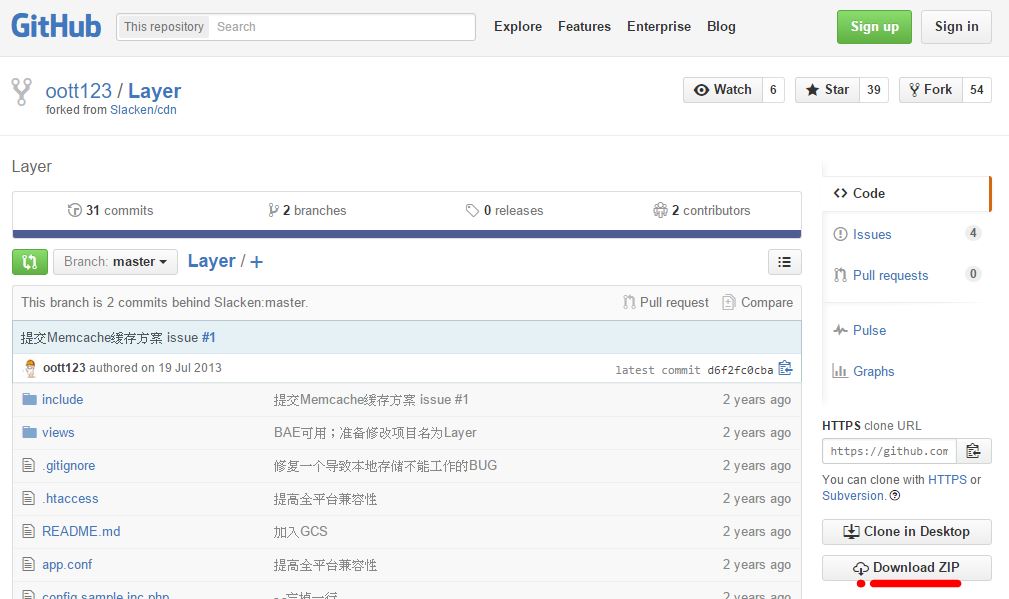Screen dimensions: 1009x599
Task: Click the green Sign up button
Action: click(x=875, y=27)
